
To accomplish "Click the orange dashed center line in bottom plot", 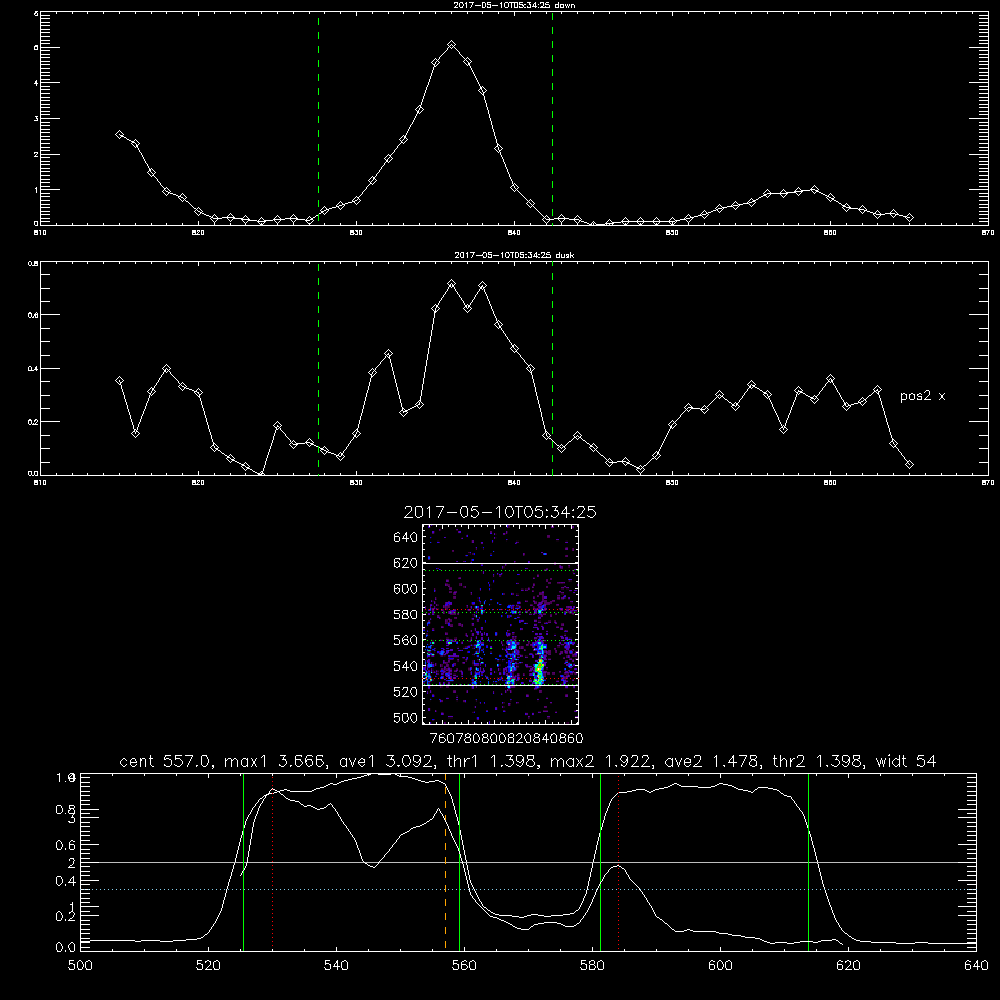I will point(445,861).
